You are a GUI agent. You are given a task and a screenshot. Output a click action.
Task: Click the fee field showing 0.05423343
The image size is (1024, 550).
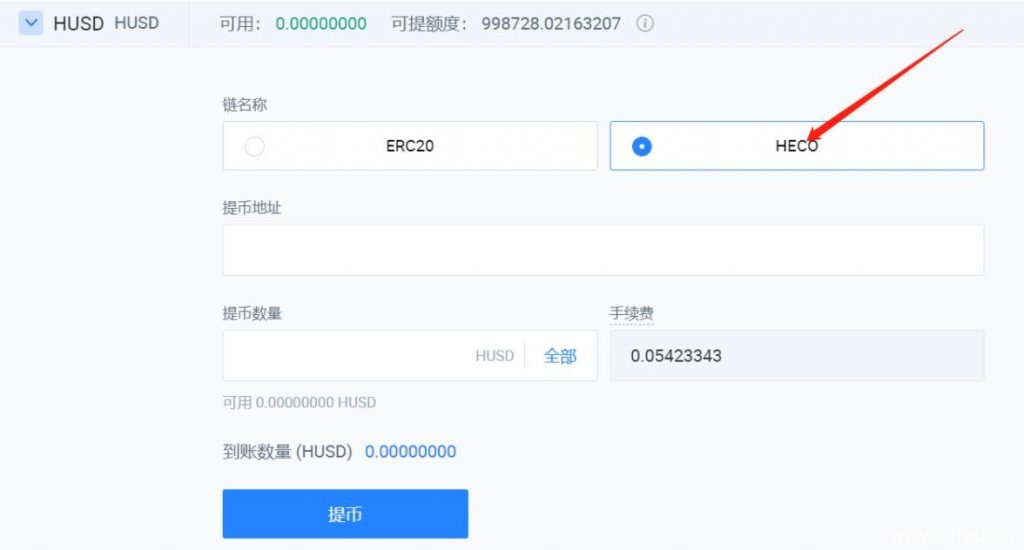[796, 356]
